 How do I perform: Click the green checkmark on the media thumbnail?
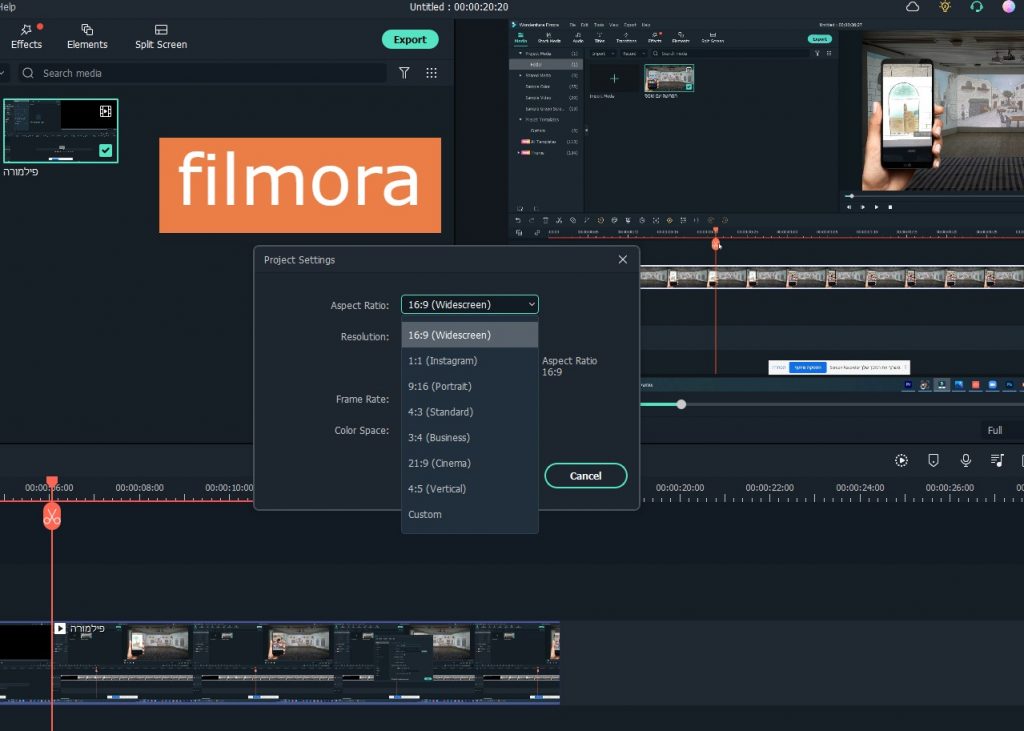pyautogui.click(x=105, y=151)
